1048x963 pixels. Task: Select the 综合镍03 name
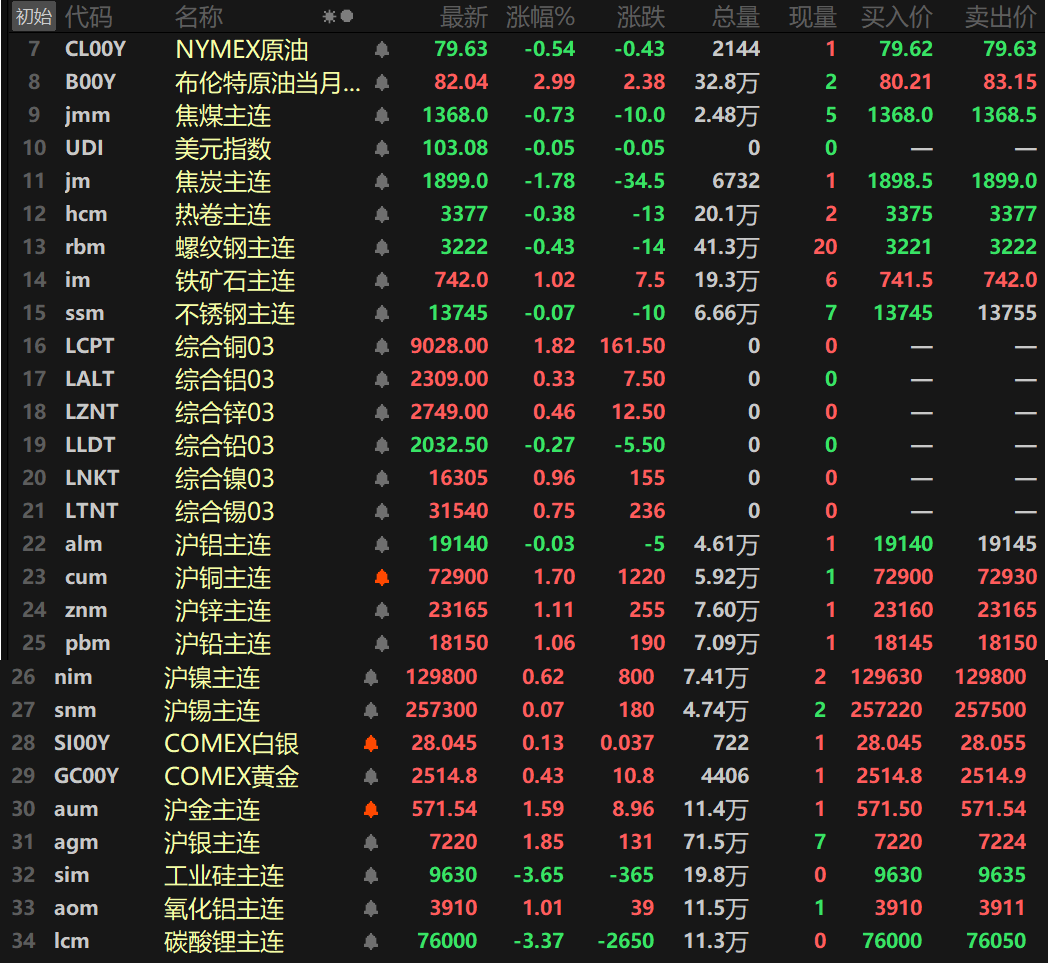click(x=225, y=478)
